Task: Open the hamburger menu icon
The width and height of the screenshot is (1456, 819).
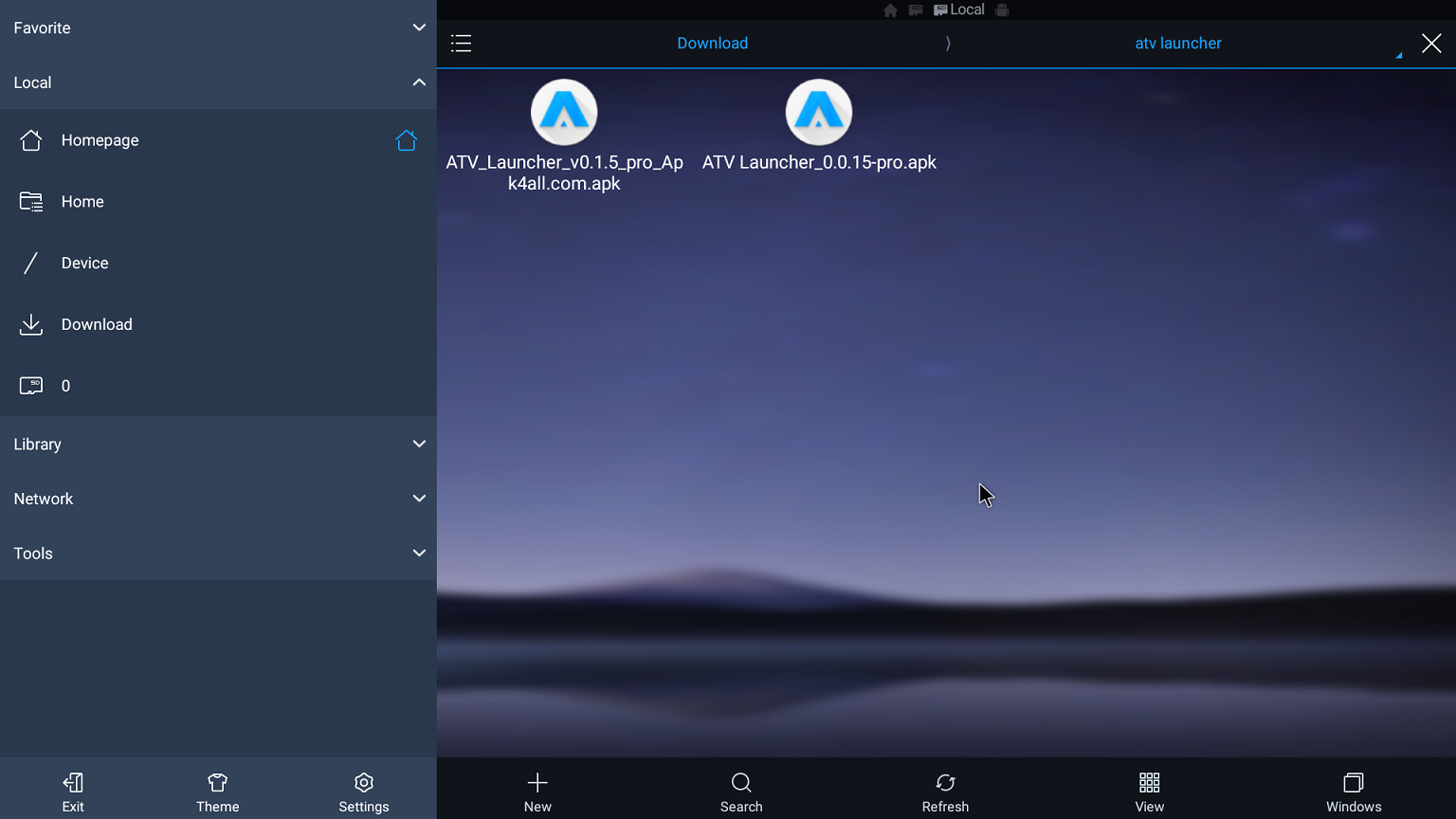Action: coord(461,44)
